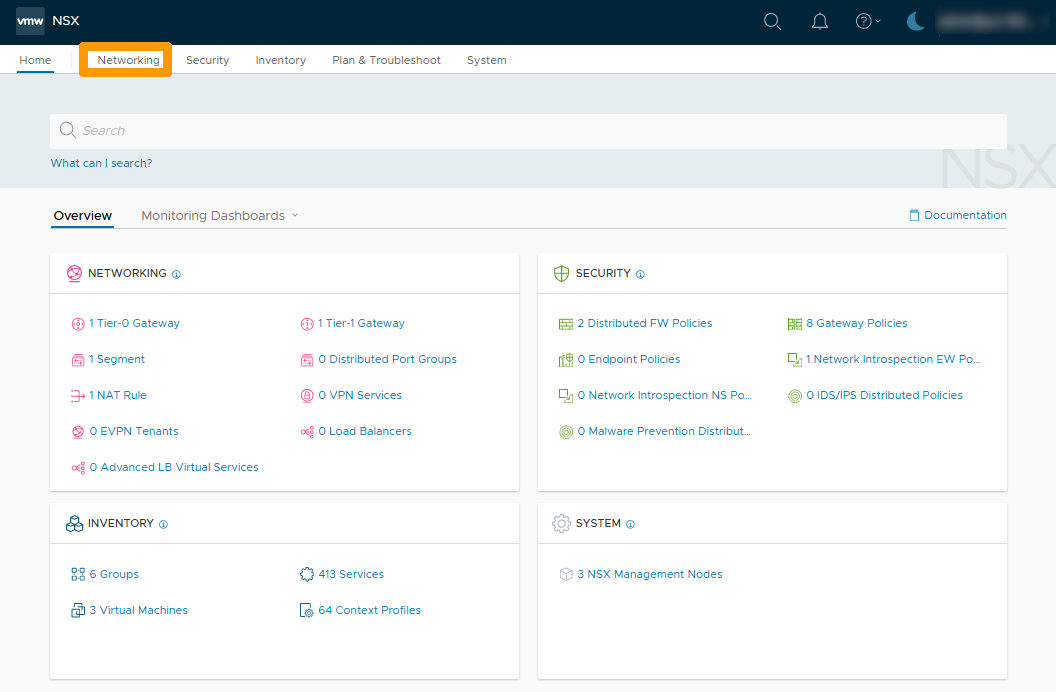This screenshot has height=692, width=1056.
Task: Expand the Monitoring Dashboards dropdown
Action: 220,216
